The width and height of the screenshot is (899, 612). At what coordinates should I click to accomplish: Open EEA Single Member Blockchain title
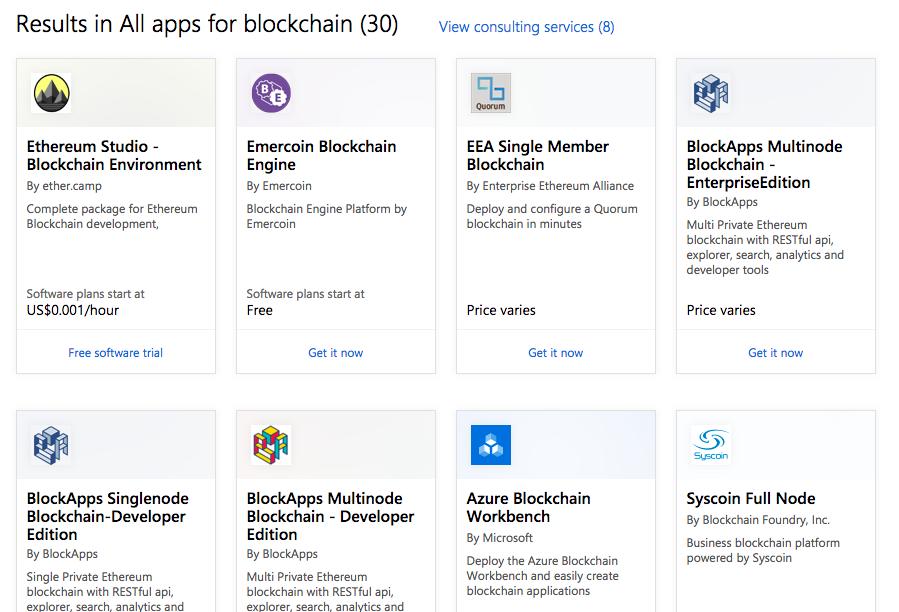point(538,155)
